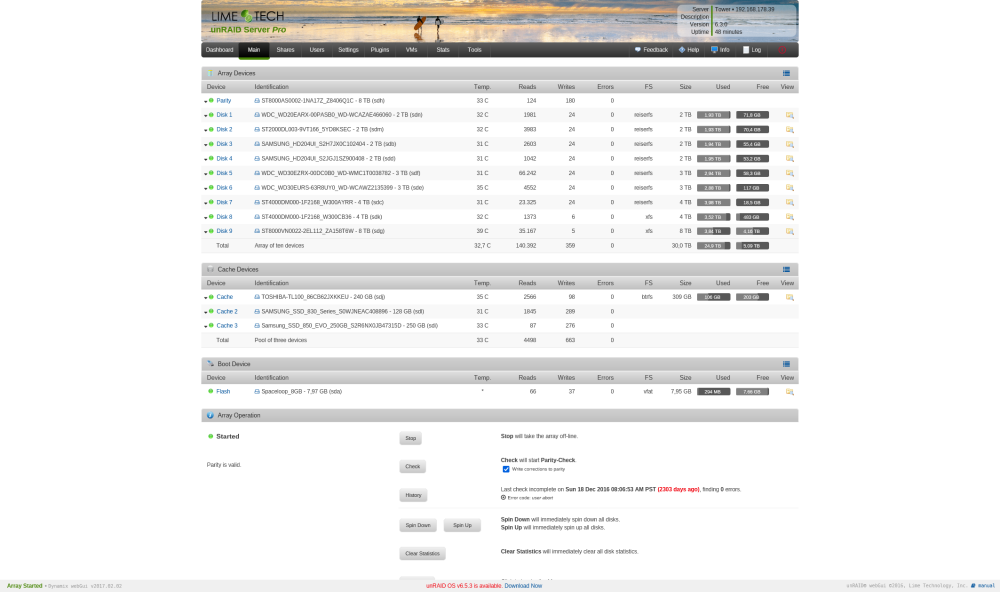Browse Disk 1 contents via View icon
Viewport: 1000px width, 592px height.
click(790, 115)
